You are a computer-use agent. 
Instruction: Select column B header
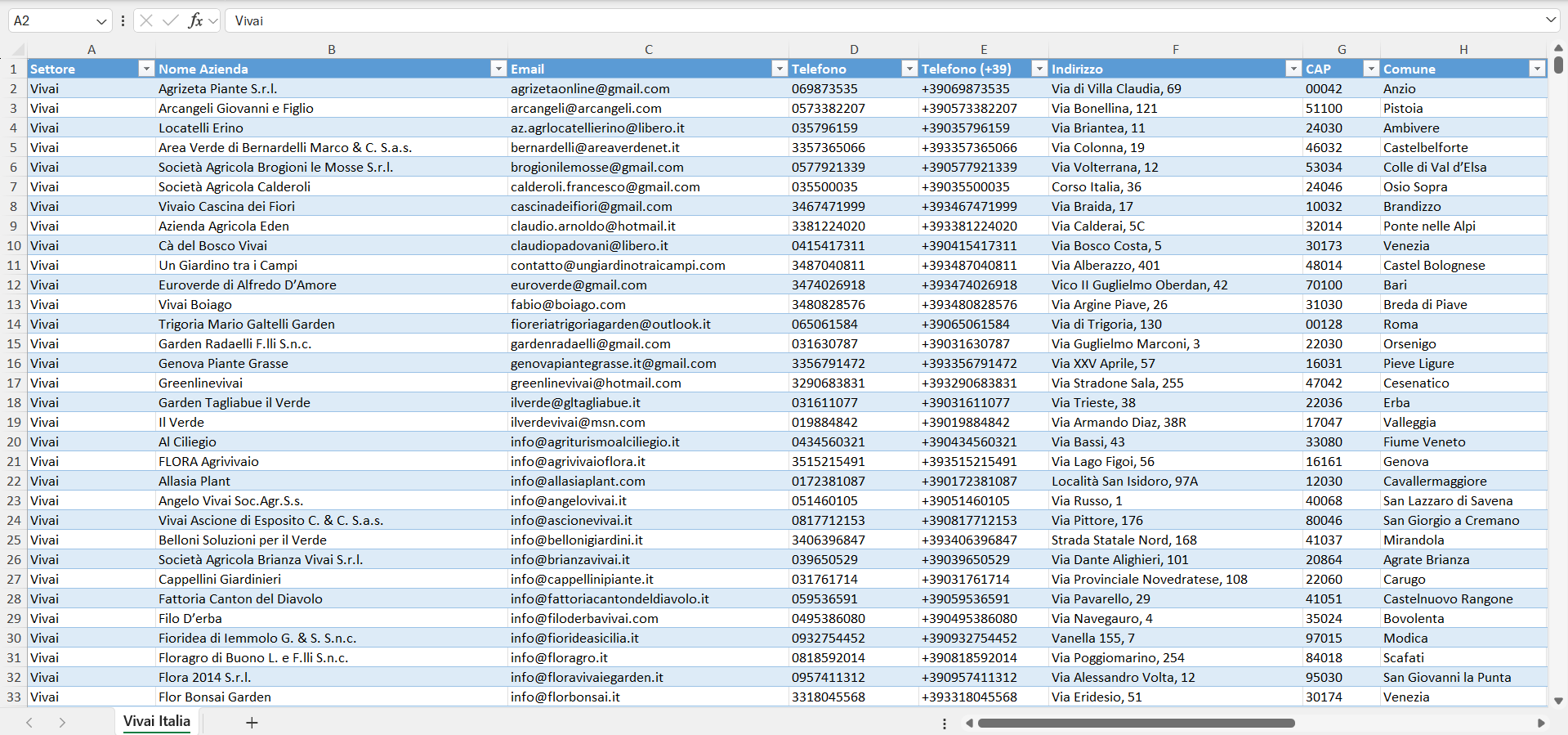[332, 50]
